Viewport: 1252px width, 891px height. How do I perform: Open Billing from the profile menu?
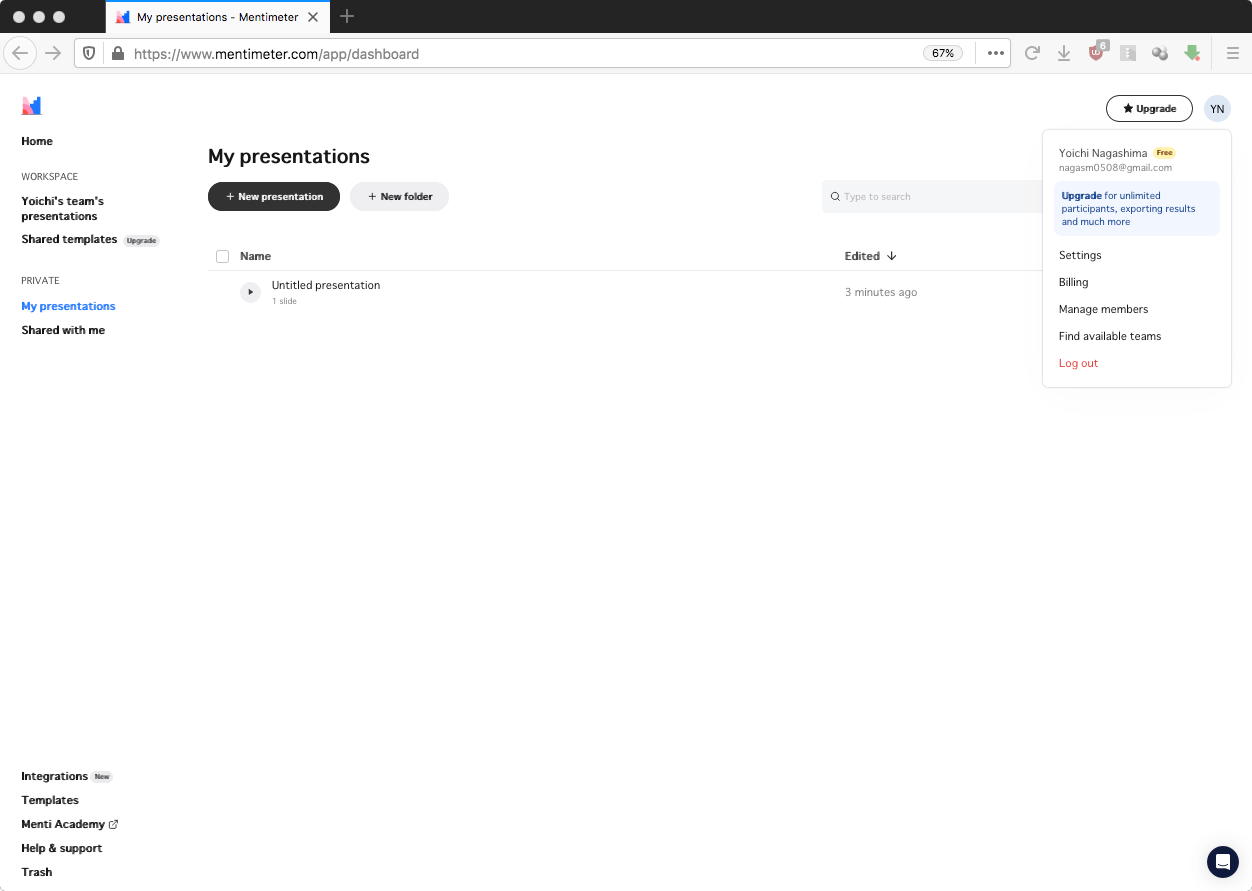coord(1073,282)
